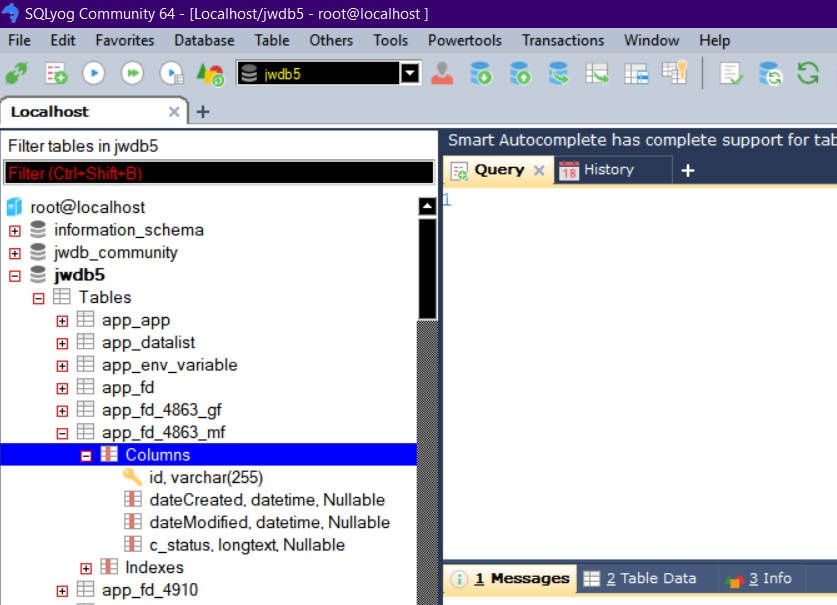The image size is (837, 605).
Task: Open a new query editor from toolbar
Action: 55,73
